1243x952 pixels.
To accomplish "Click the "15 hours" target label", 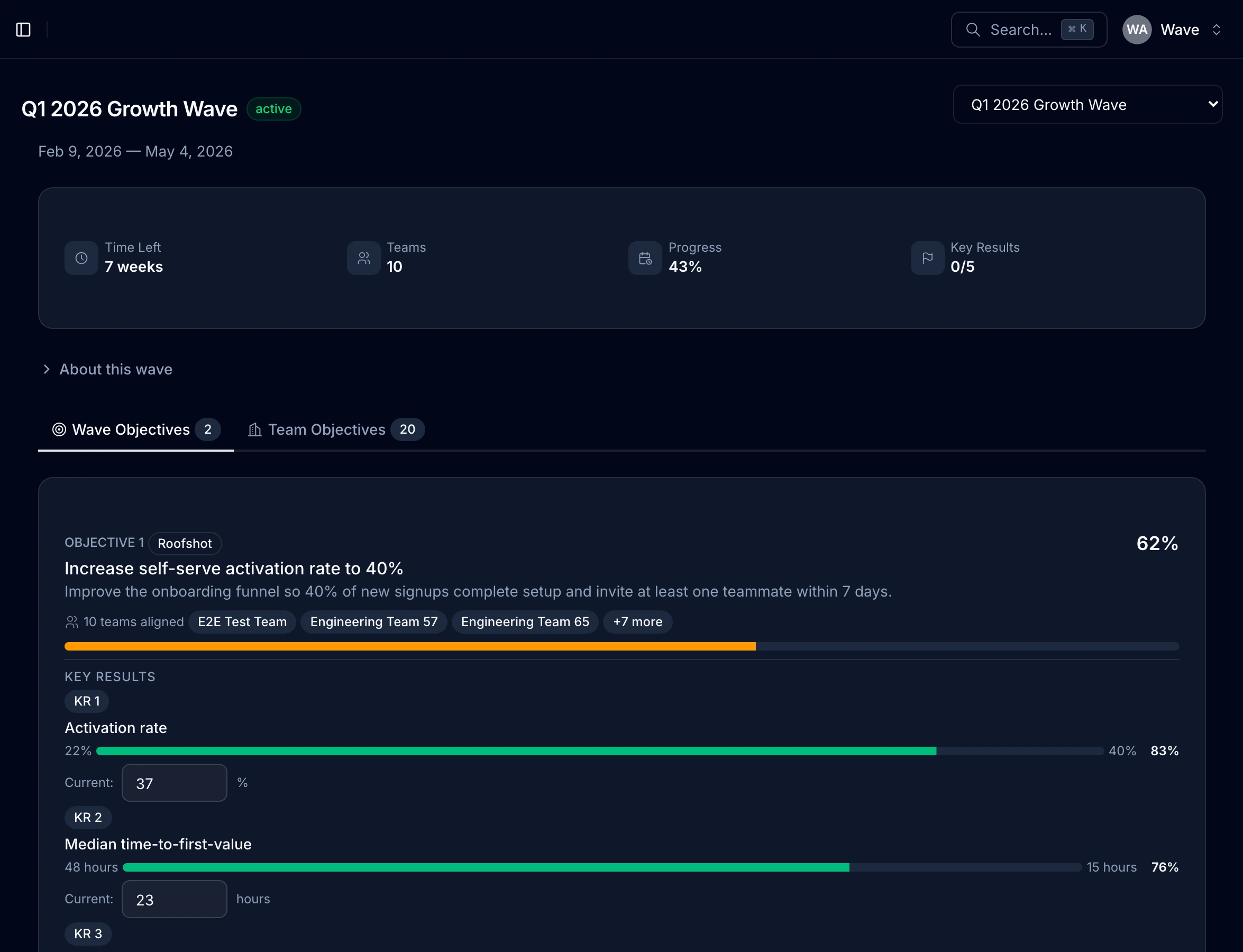I will (x=1111, y=867).
